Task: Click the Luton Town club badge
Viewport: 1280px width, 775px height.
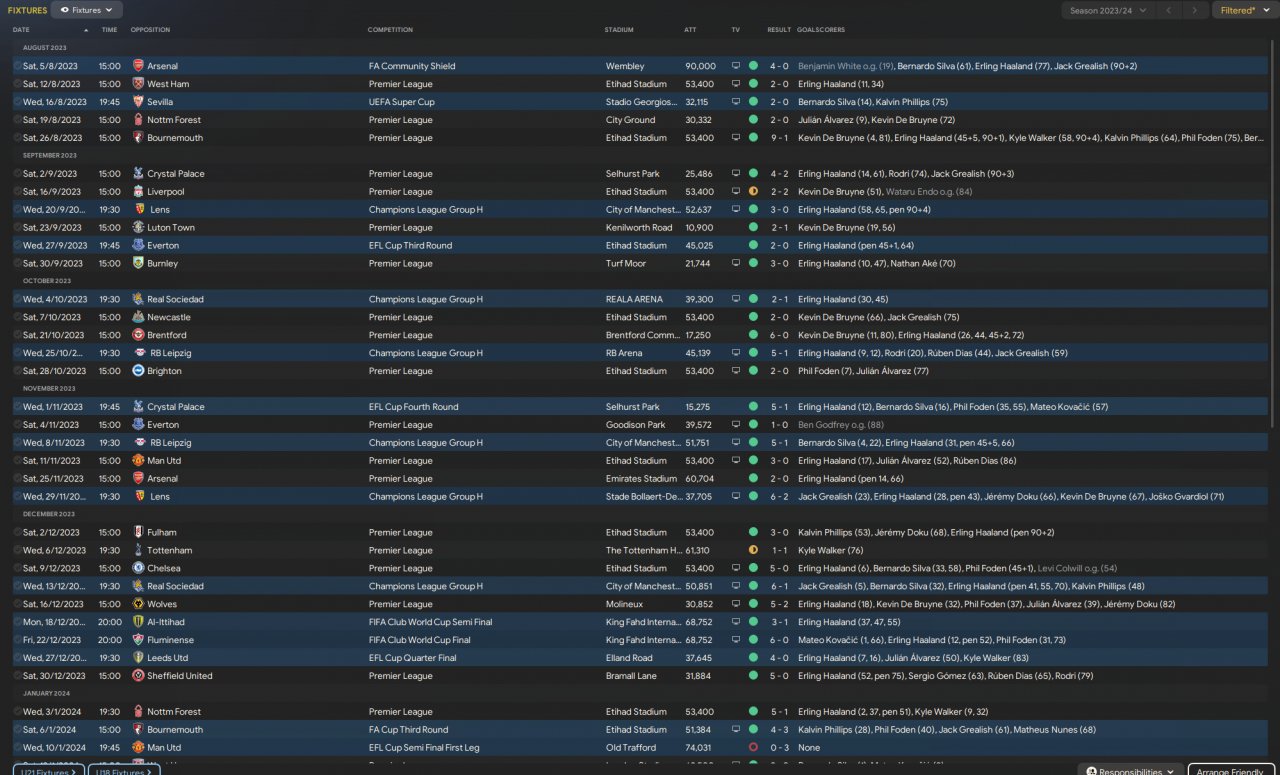Action: point(138,228)
